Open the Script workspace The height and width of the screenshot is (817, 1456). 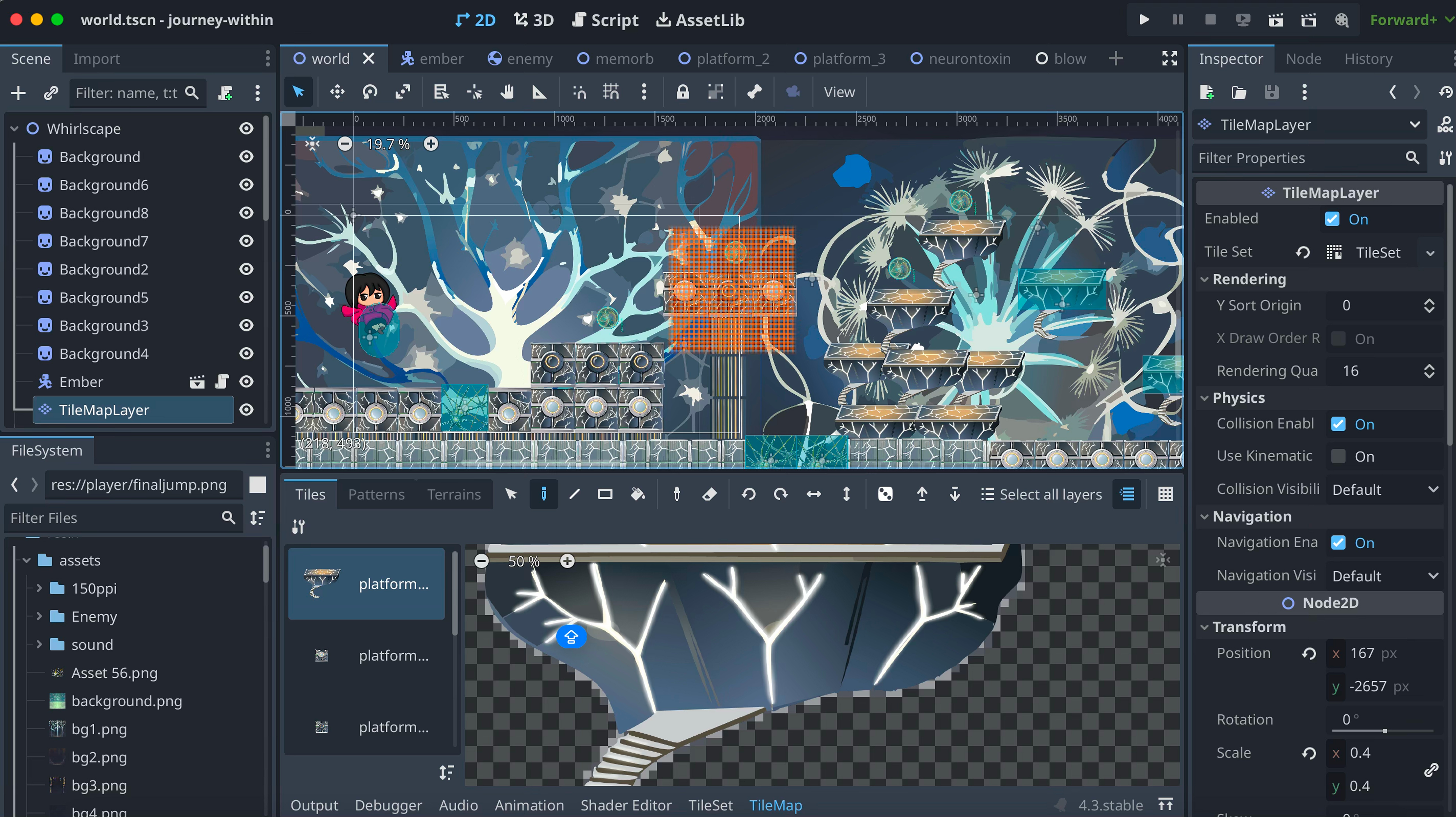[605, 20]
